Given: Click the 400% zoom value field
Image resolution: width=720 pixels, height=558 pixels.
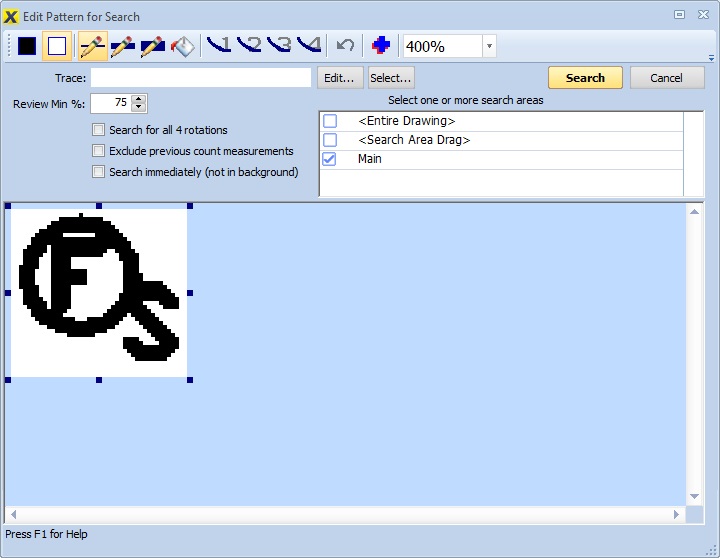Looking at the screenshot, I should (443, 46).
